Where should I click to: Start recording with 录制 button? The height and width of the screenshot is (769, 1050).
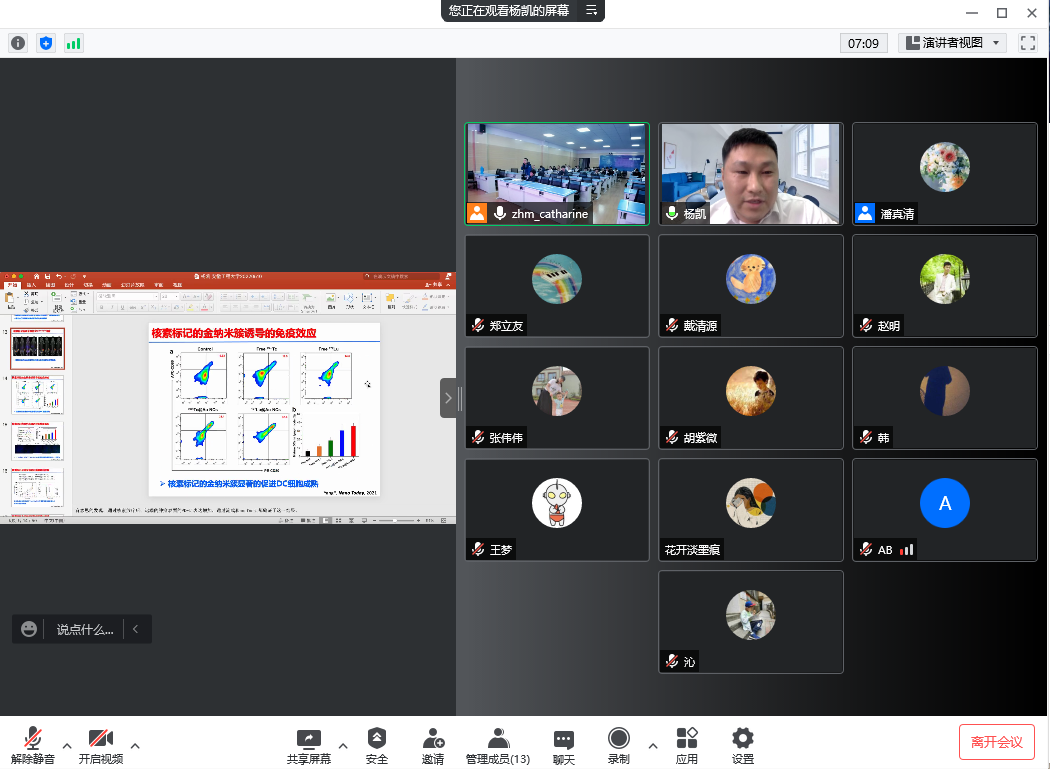click(619, 745)
